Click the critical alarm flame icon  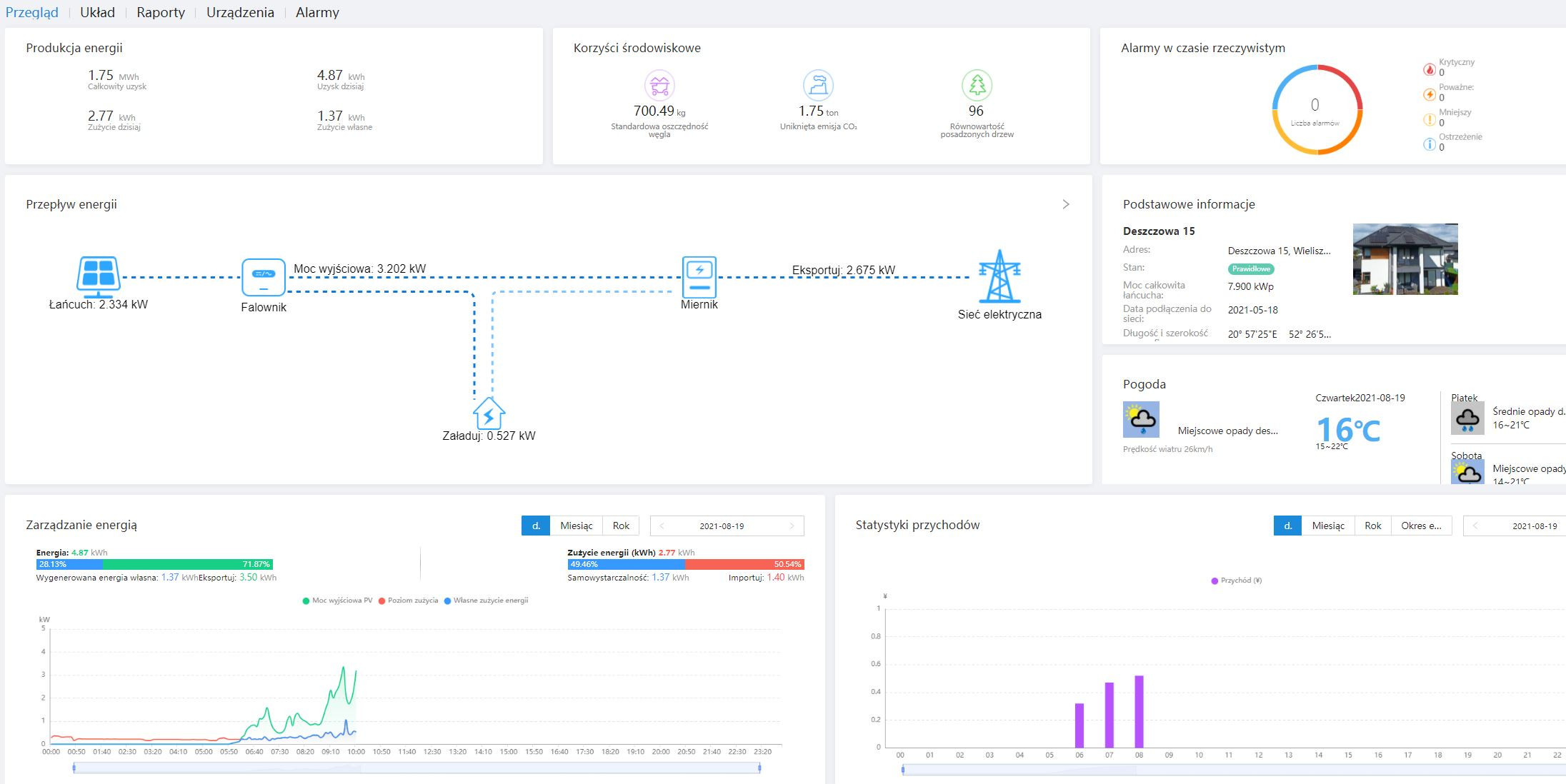(1430, 69)
